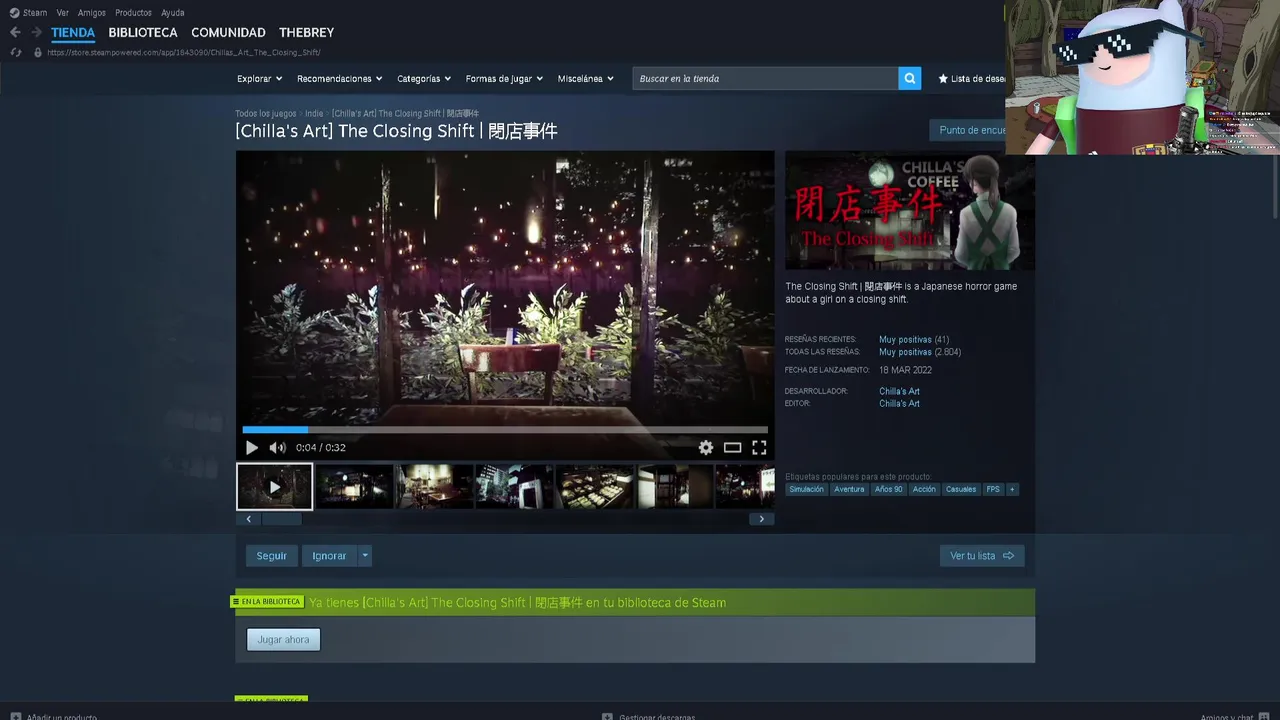Open the Ayuda menu

point(173,13)
